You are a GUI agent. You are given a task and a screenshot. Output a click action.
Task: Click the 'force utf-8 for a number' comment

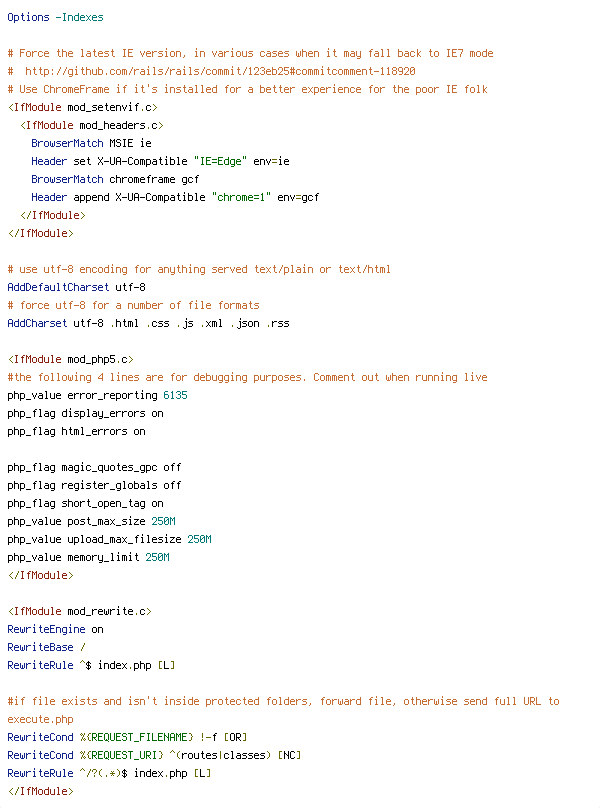pyautogui.click(x=134, y=306)
